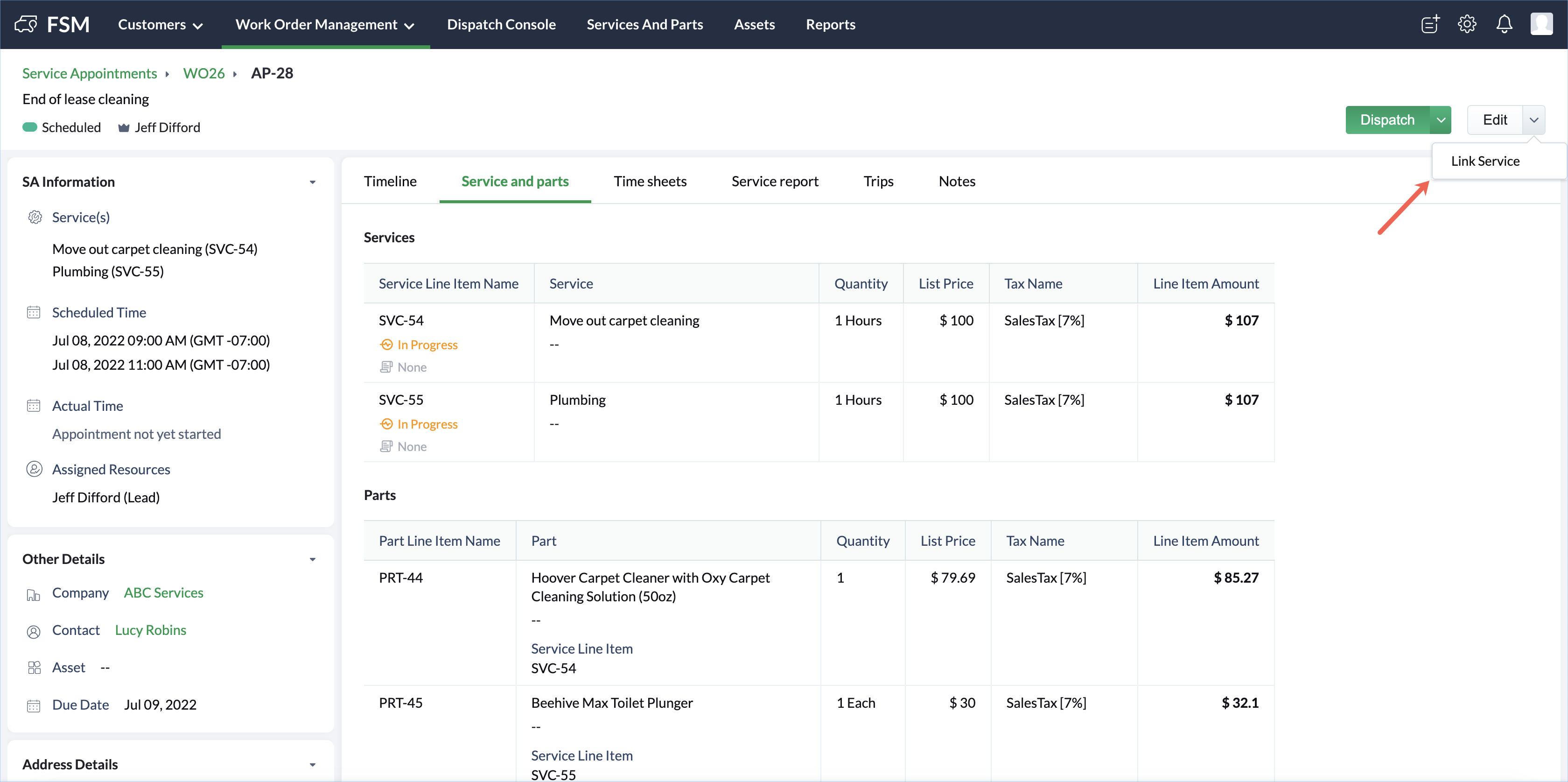Collapse the Other Details section
1568x782 pixels.
click(312, 559)
